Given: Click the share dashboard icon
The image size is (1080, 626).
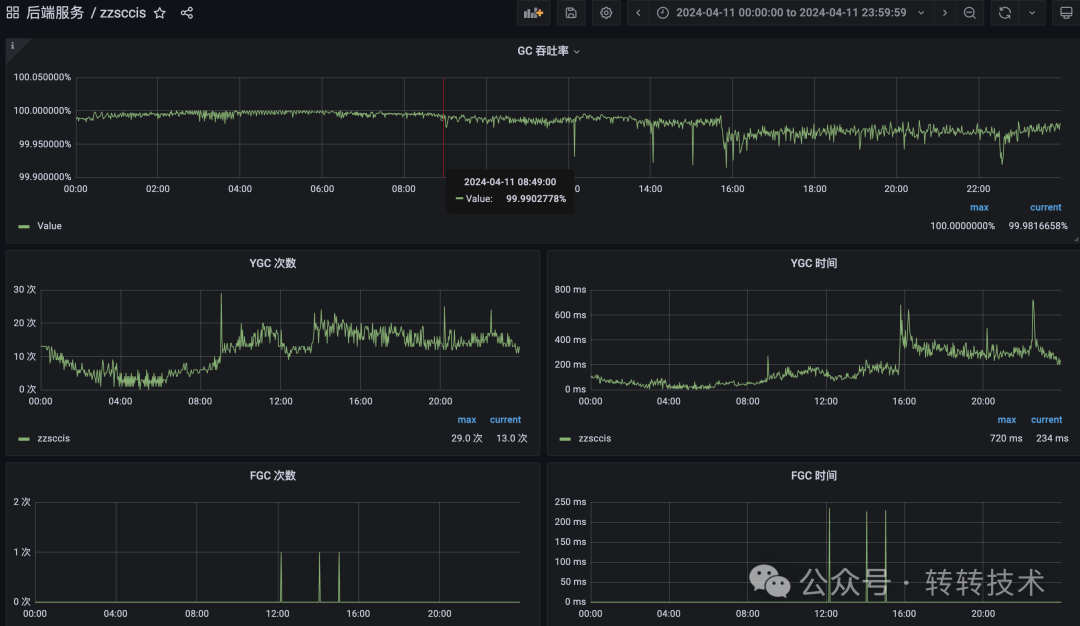Looking at the screenshot, I should tap(187, 13).
